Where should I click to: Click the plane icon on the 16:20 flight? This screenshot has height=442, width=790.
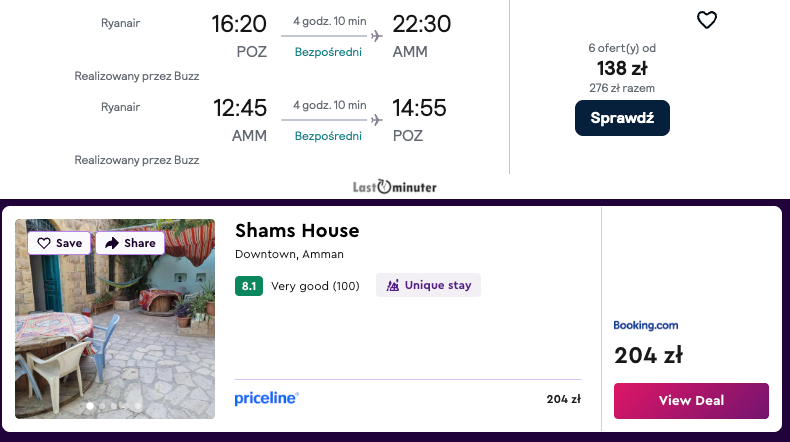pyautogui.click(x=376, y=36)
